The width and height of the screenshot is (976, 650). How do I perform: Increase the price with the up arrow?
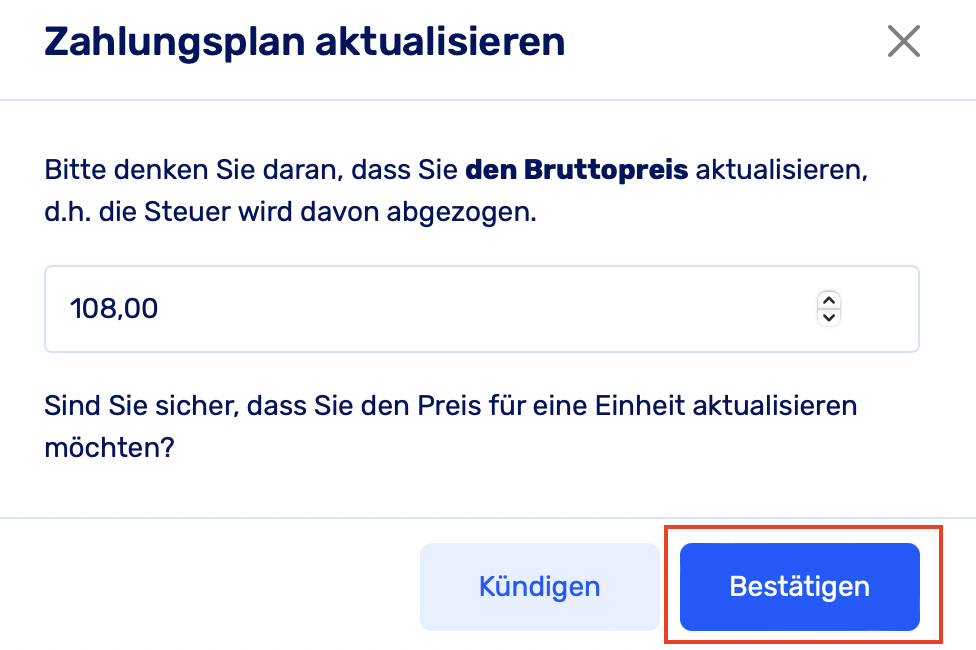point(829,300)
